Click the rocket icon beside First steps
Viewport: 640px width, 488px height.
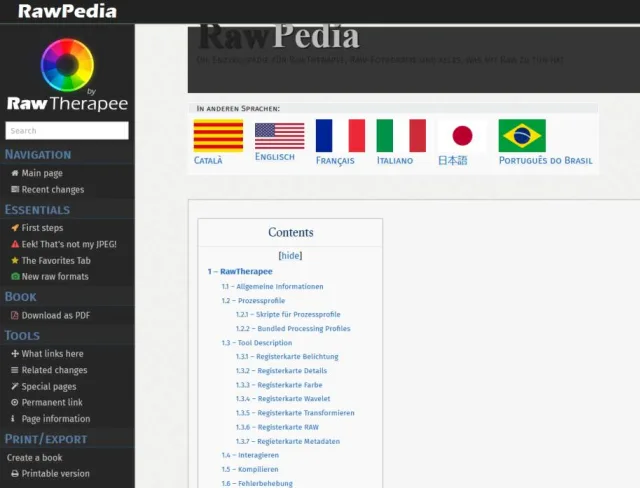15,228
